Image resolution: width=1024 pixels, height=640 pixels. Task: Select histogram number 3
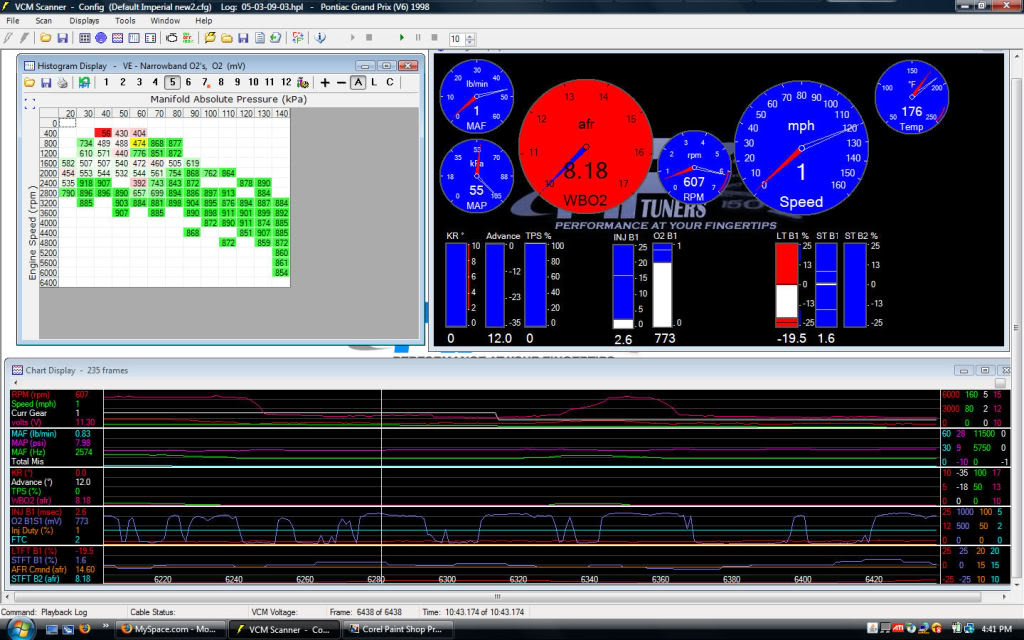139,82
